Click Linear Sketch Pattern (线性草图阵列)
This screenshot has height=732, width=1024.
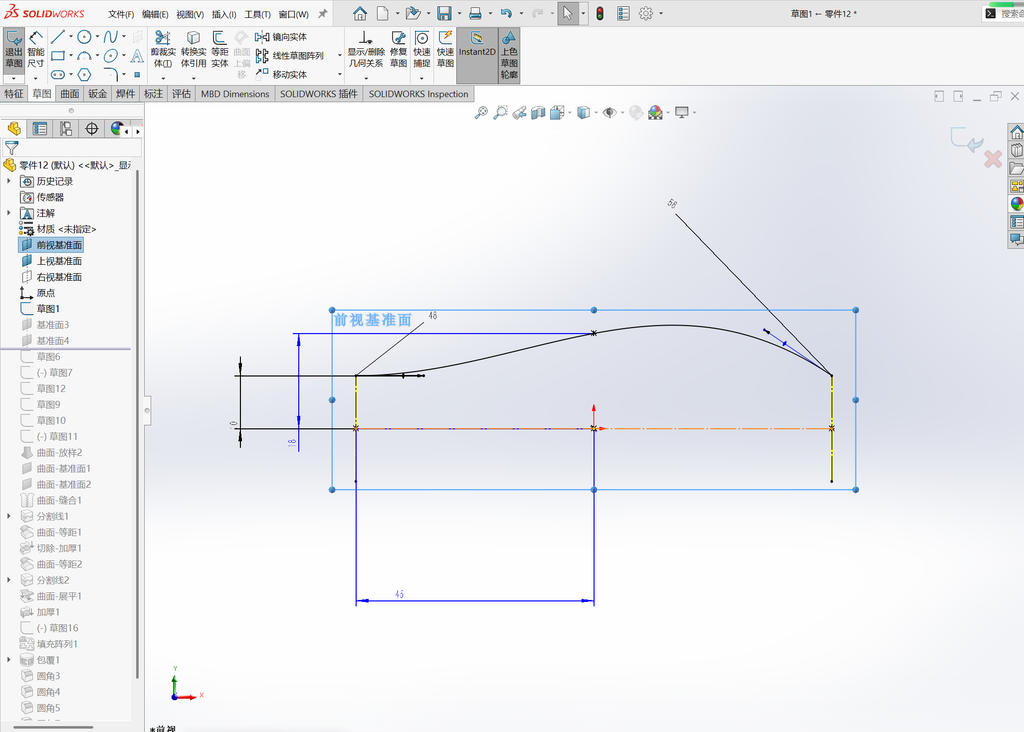pyautogui.click(x=289, y=56)
